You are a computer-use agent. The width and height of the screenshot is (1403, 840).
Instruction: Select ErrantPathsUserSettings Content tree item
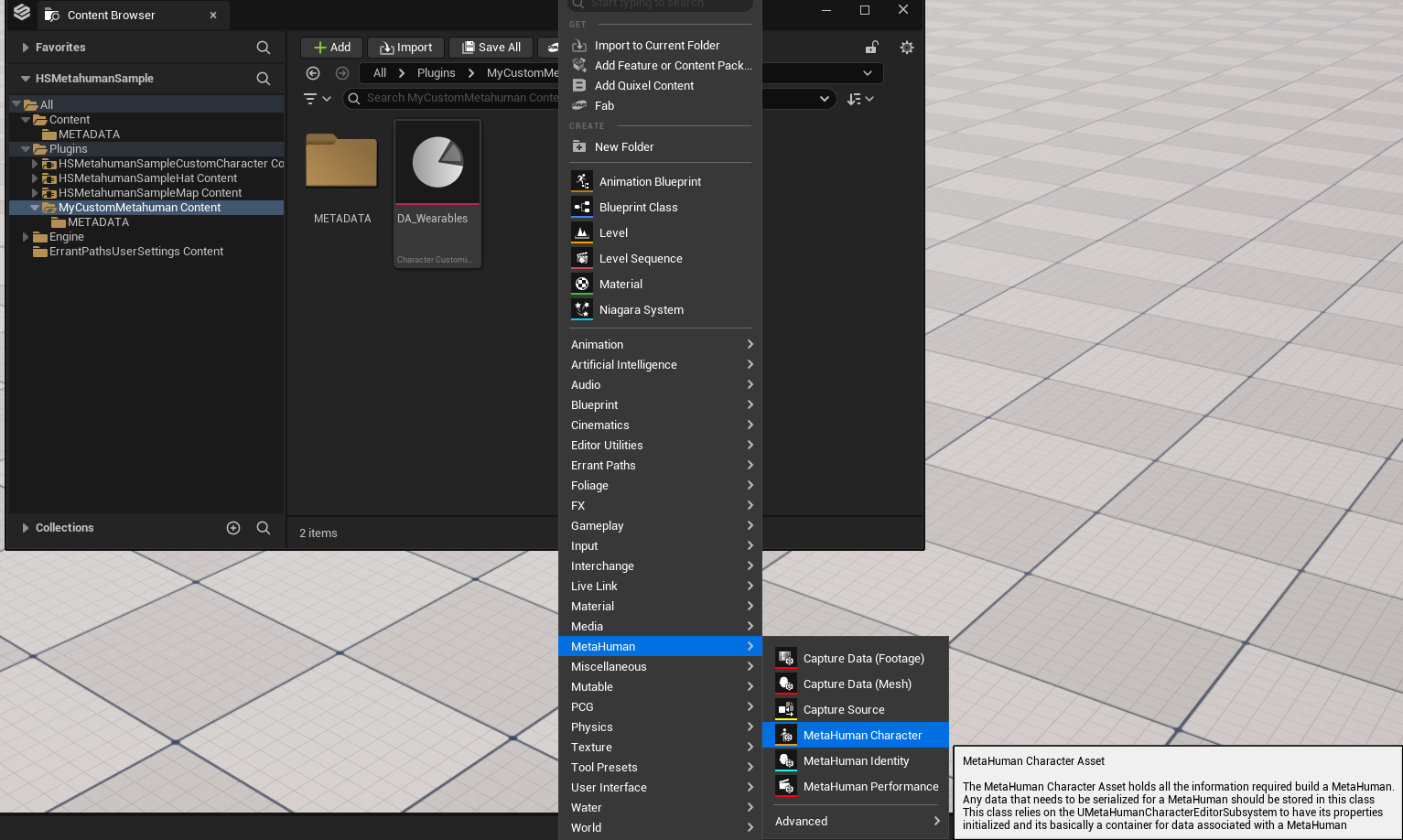(x=136, y=252)
